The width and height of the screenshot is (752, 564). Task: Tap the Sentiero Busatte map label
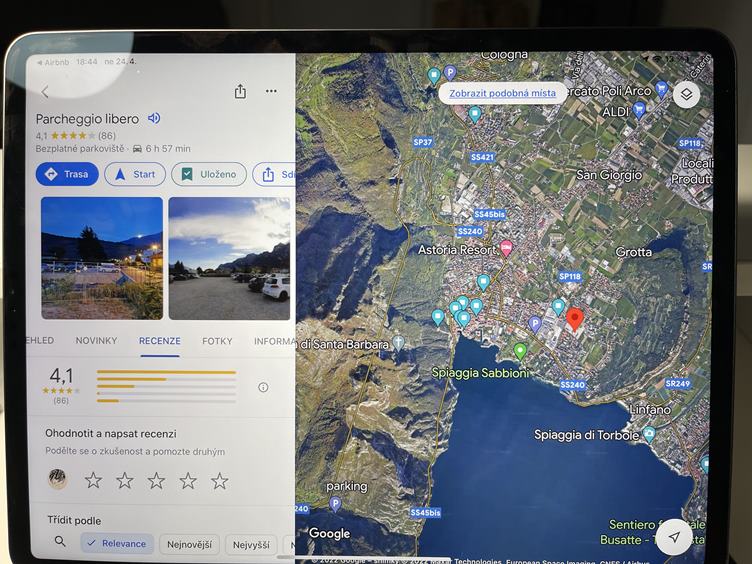coord(652,532)
